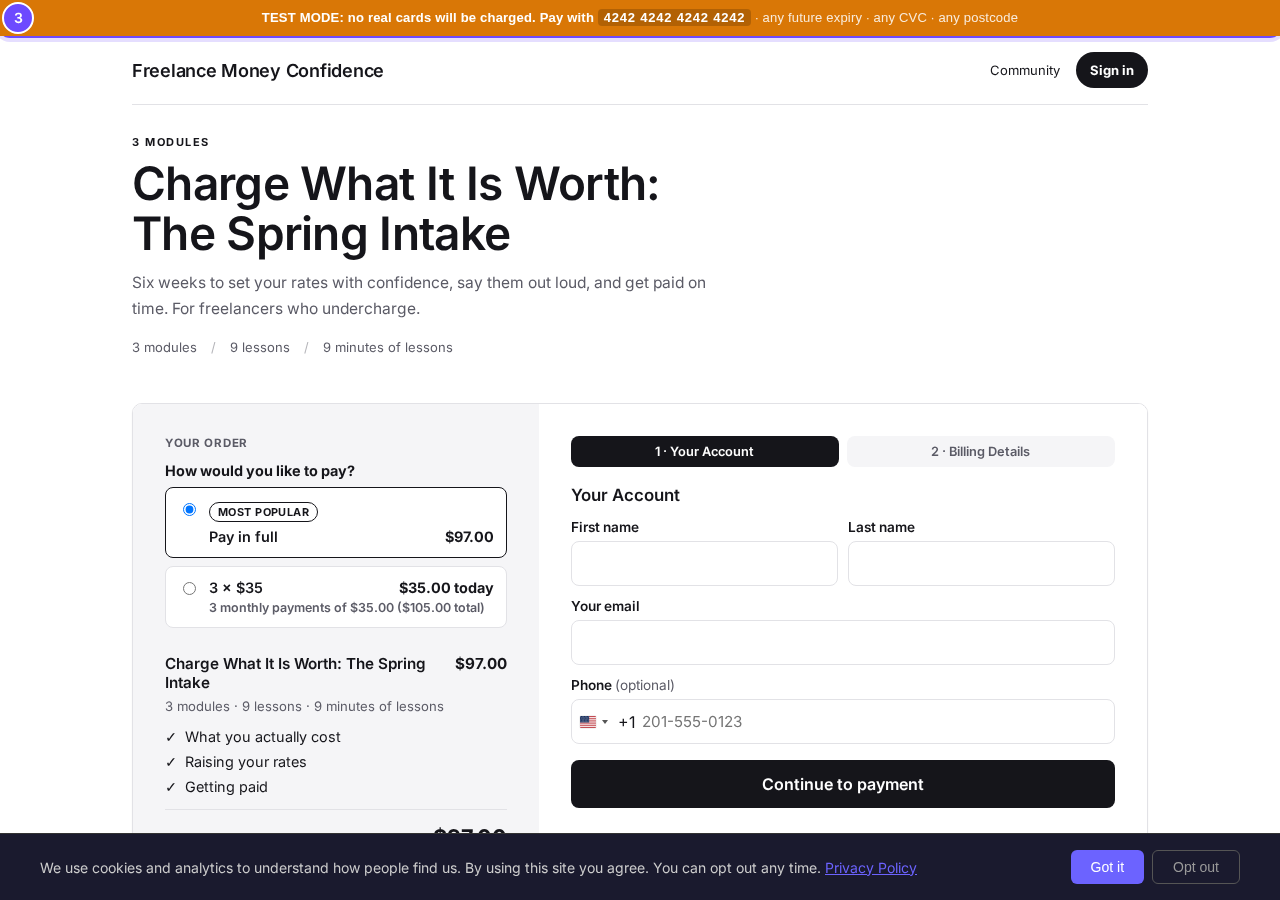Accept cookies with the Got it button
Screen dimensions: 1280x900
pos(1107,867)
